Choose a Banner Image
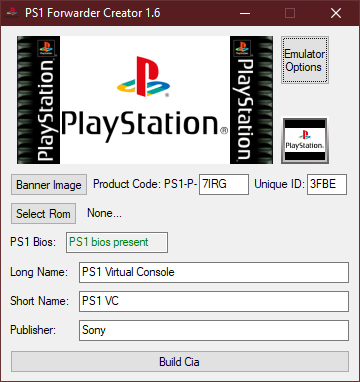The width and height of the screenshot is (360, 382). click(x=49, y=185)
